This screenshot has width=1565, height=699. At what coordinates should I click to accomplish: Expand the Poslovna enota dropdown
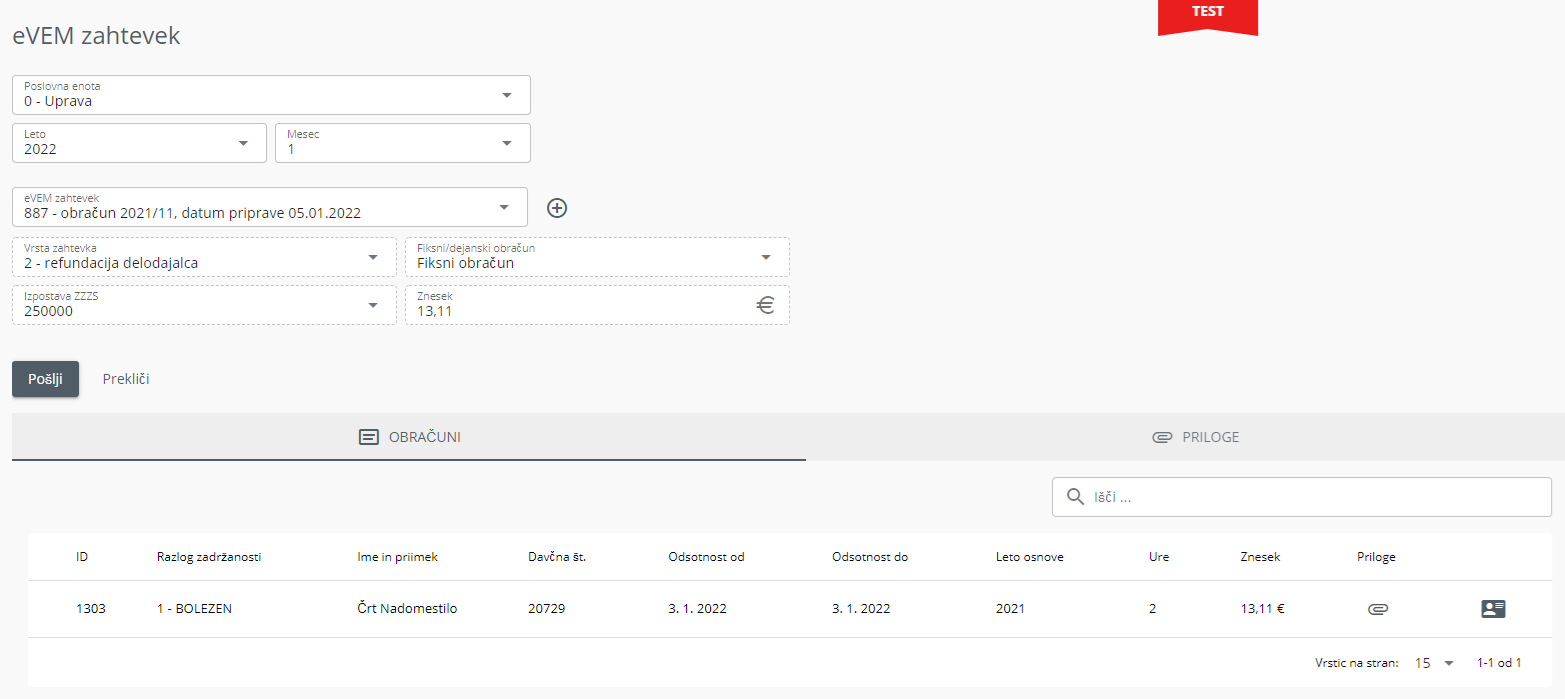(506, 95)
